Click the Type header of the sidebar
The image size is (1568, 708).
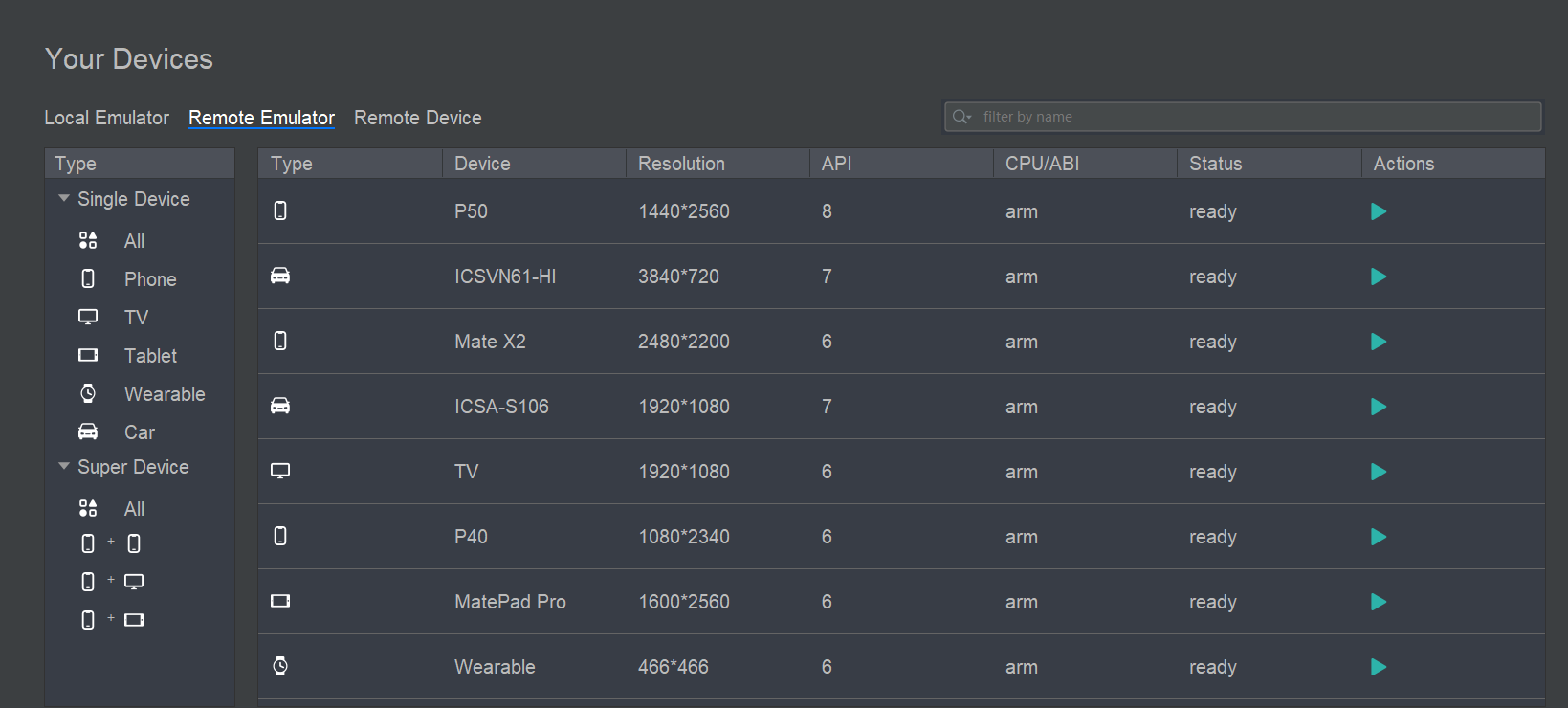[140, 164]
